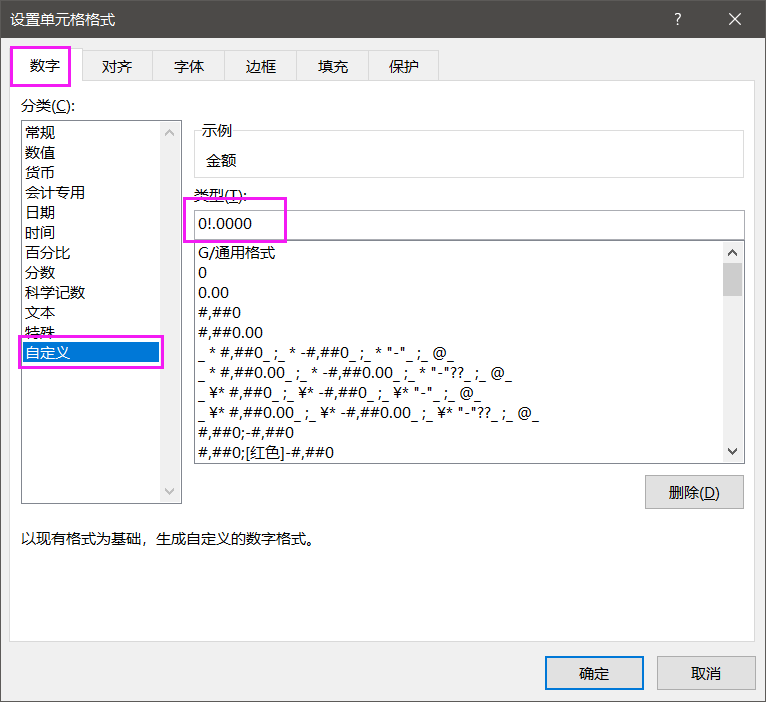Select 常规 in the category list

[91, 132]
